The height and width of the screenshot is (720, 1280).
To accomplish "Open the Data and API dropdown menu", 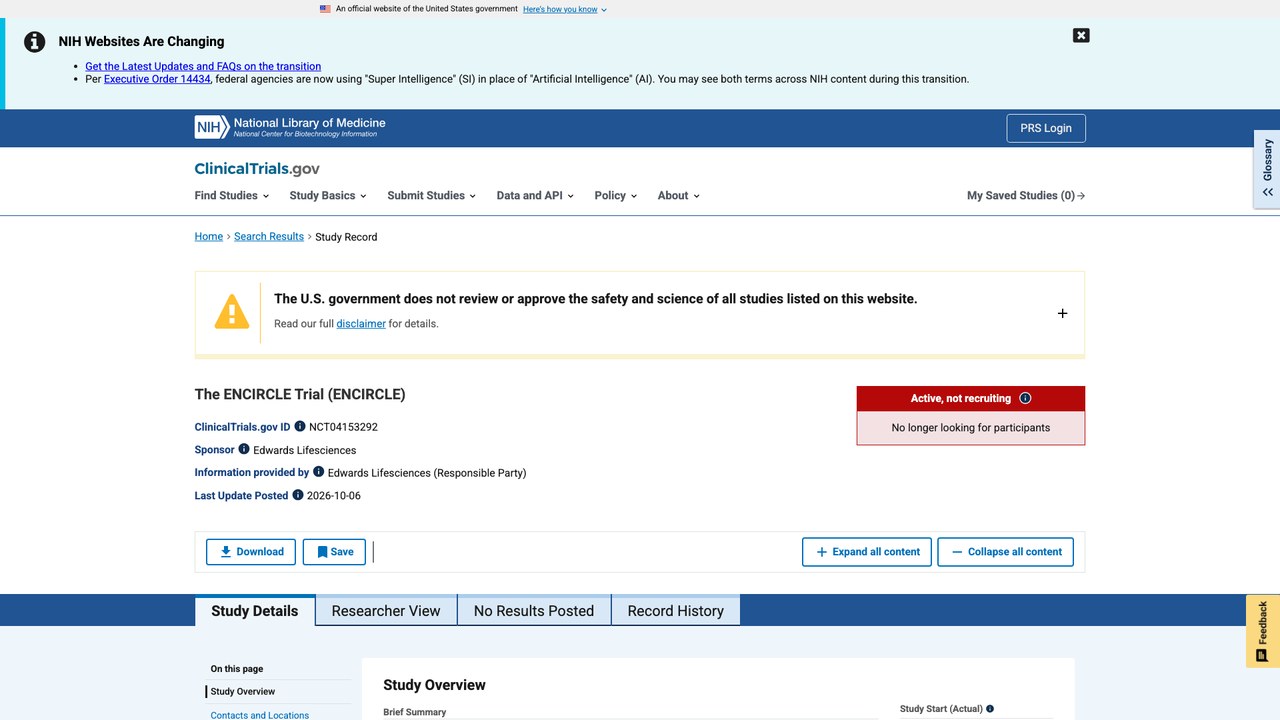I will 535,196.
